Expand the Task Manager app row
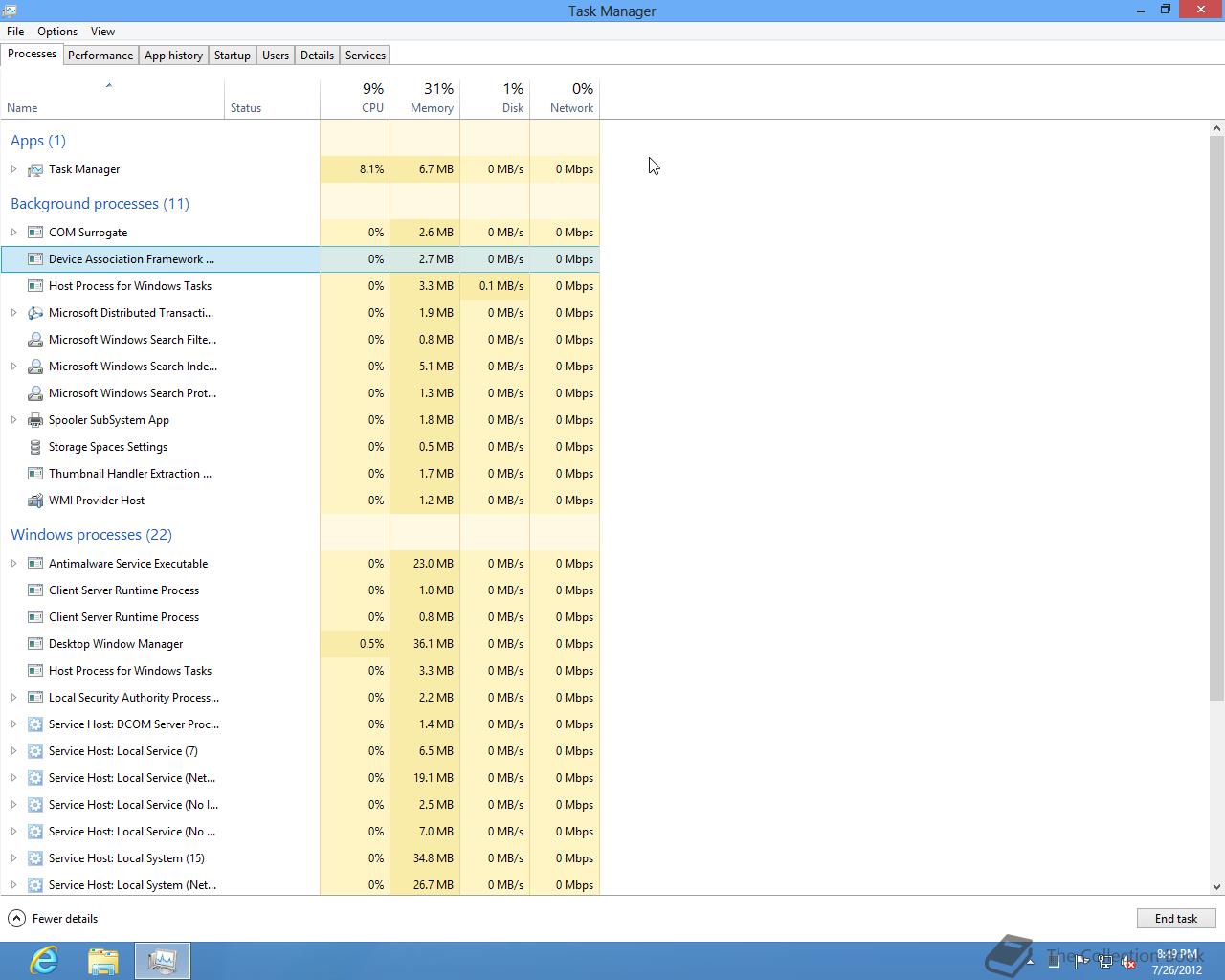Screen dimensions: 1225x980 coord(13,169)
